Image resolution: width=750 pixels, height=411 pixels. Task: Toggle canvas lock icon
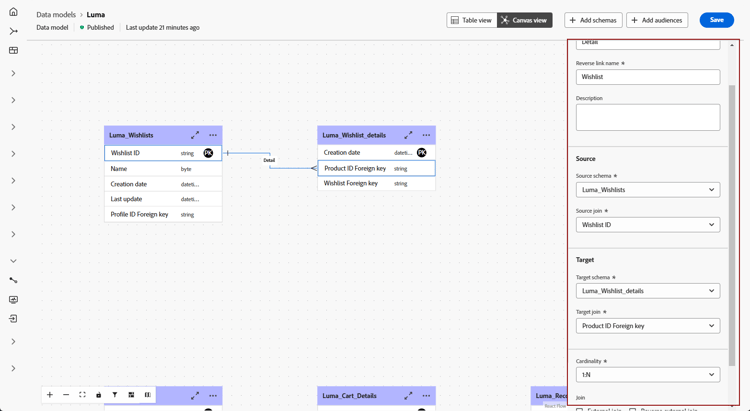(99, 395)
